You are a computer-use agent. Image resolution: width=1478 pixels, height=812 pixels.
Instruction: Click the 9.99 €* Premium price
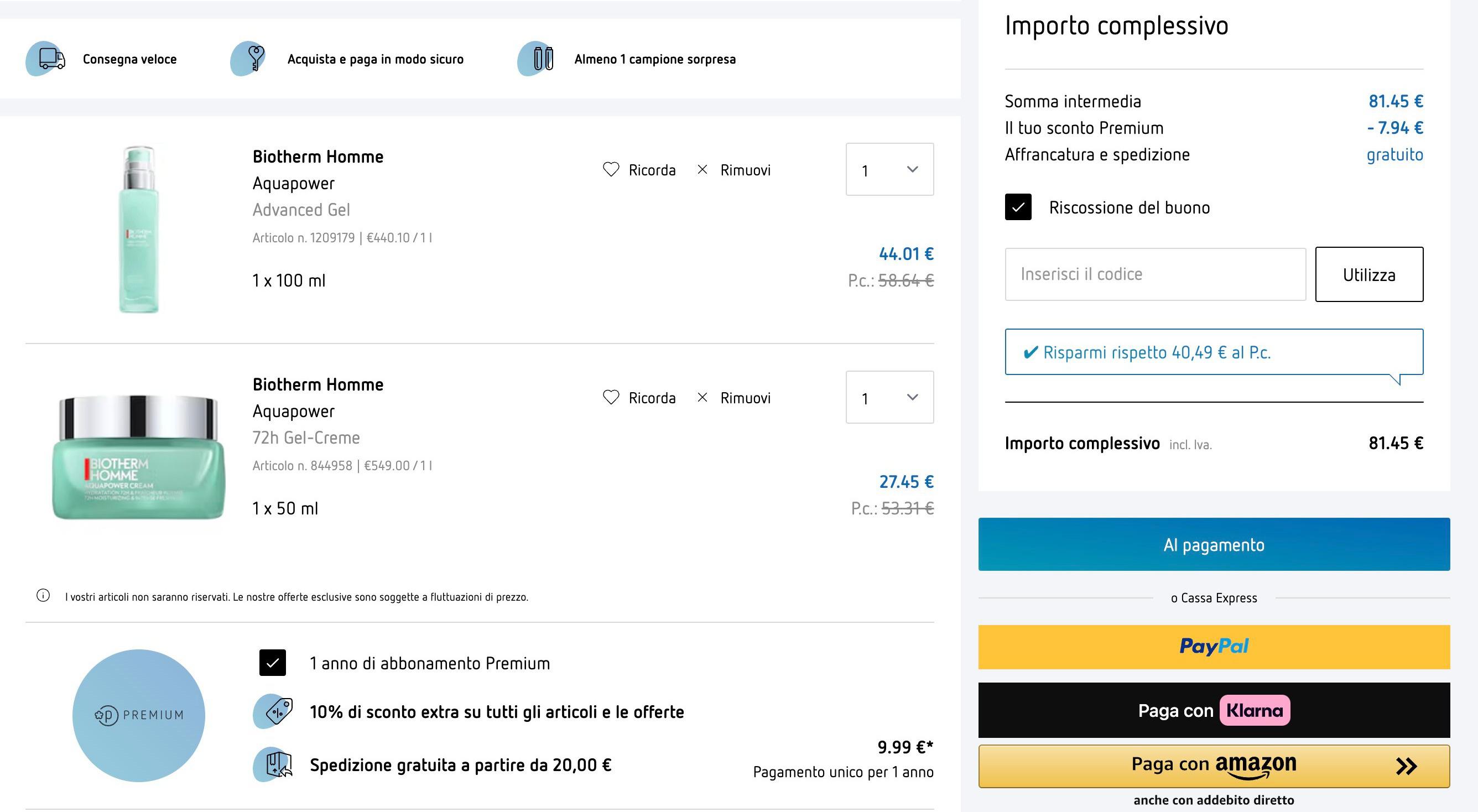(905, 747)
